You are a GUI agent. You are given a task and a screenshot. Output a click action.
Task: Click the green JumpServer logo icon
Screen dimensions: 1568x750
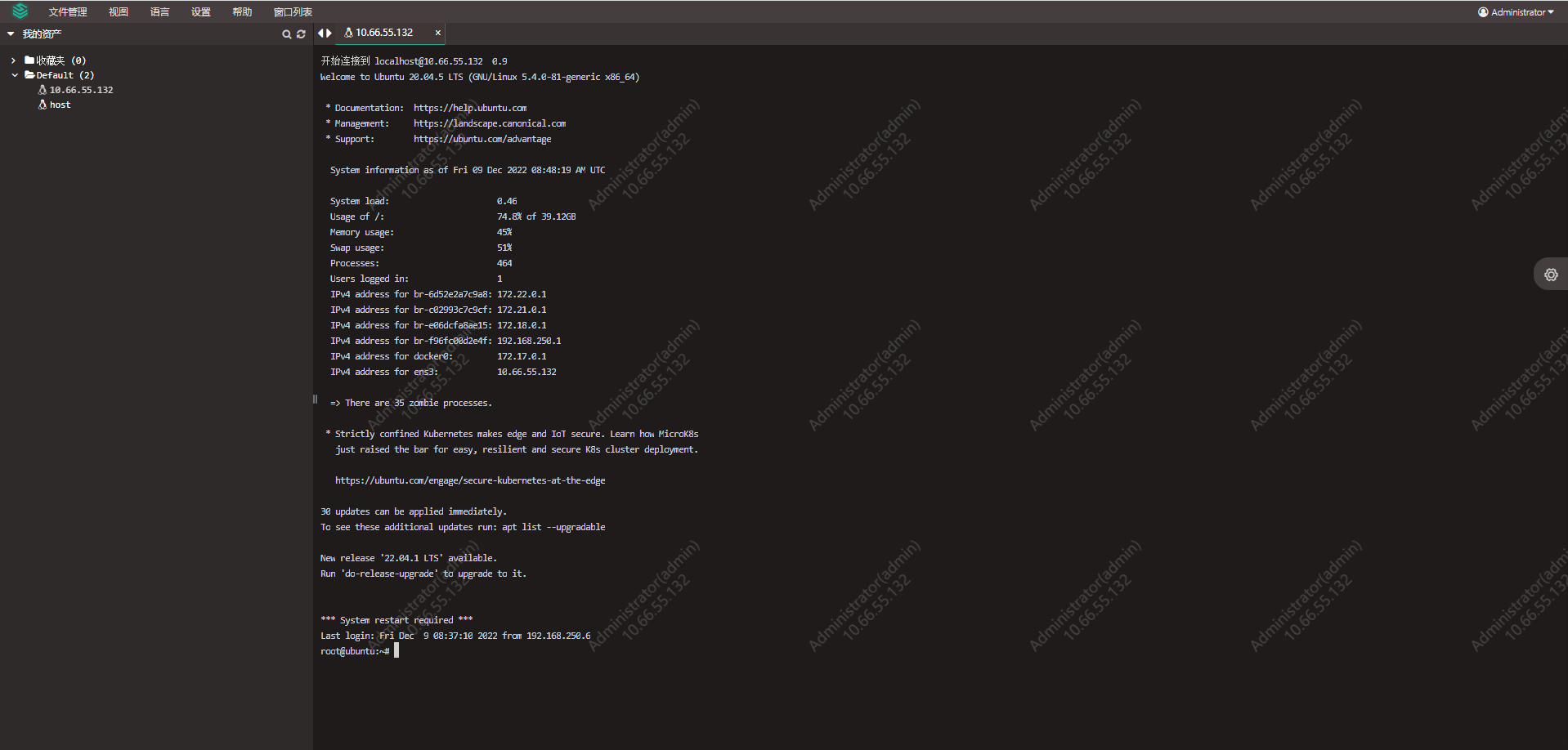click(20, 11)
